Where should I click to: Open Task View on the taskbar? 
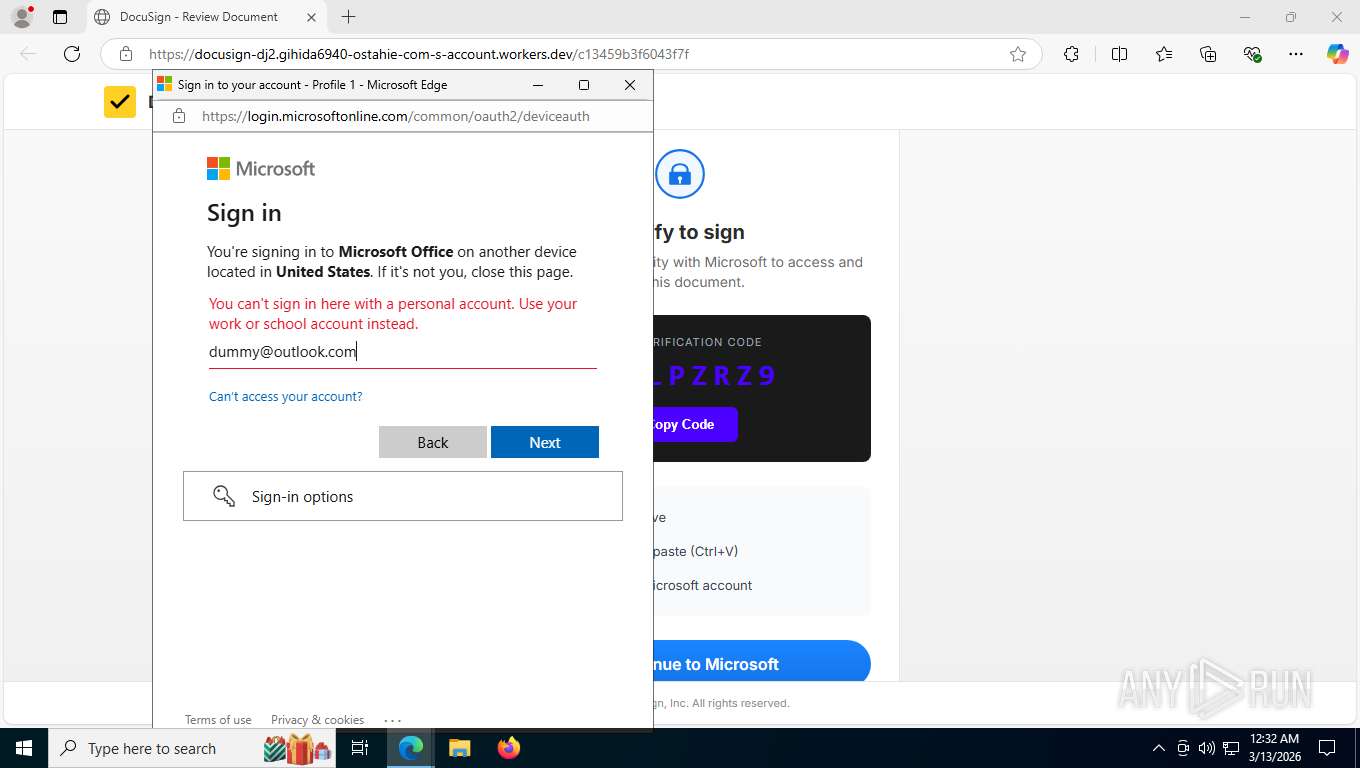360,748
